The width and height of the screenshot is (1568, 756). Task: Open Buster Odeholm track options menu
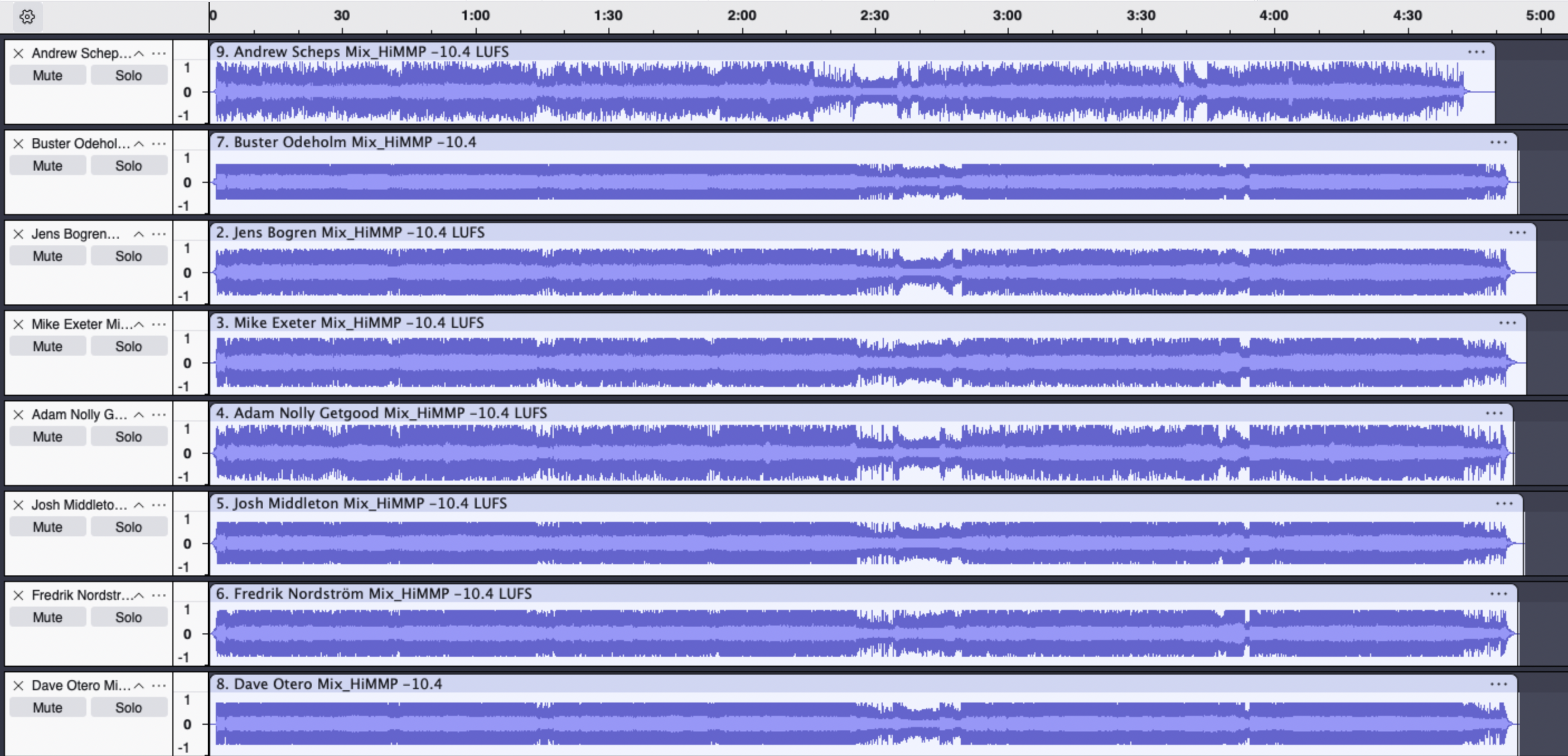[x=159, y=144]
